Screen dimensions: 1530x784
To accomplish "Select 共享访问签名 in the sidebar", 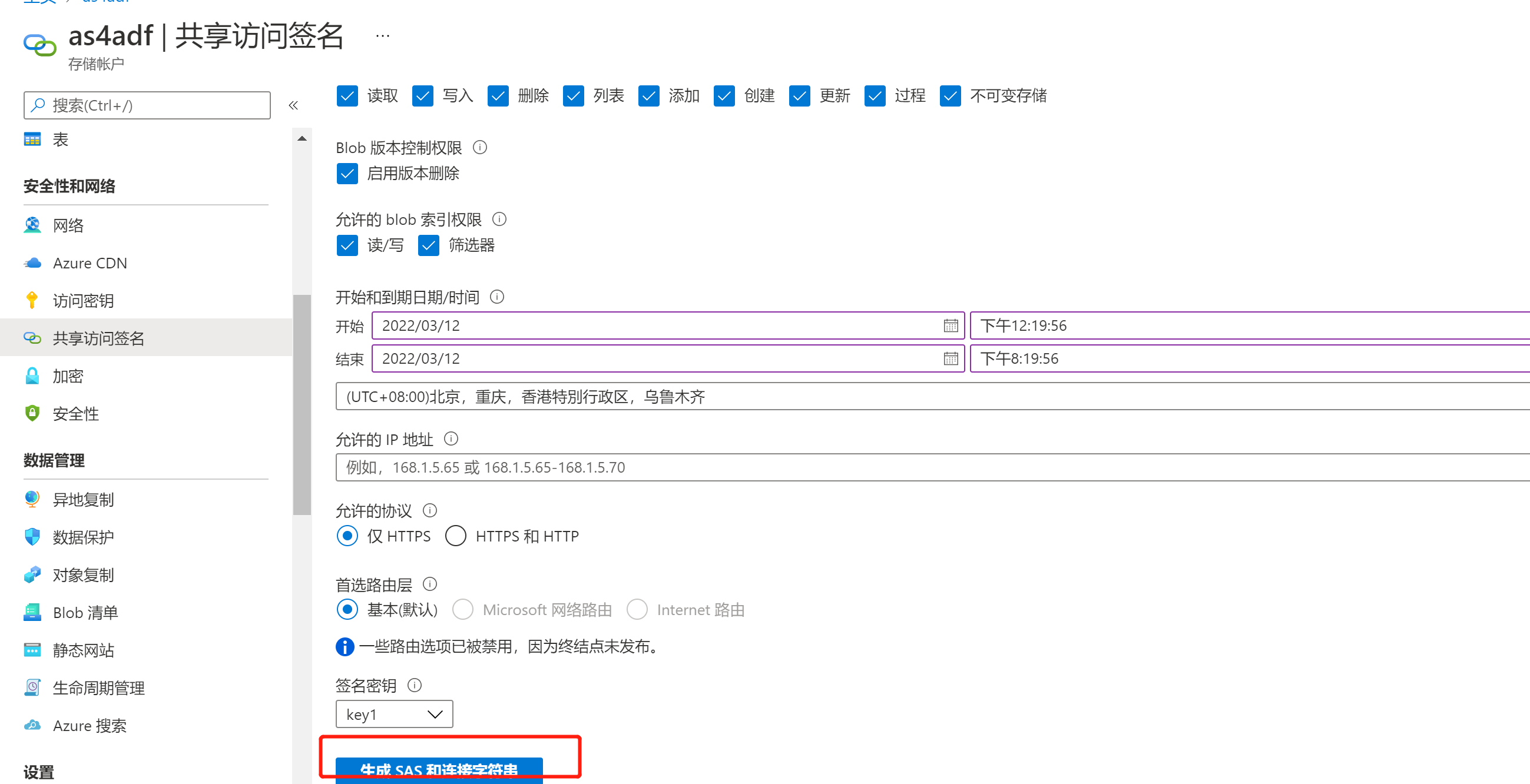I will click(x=98, y=338).
